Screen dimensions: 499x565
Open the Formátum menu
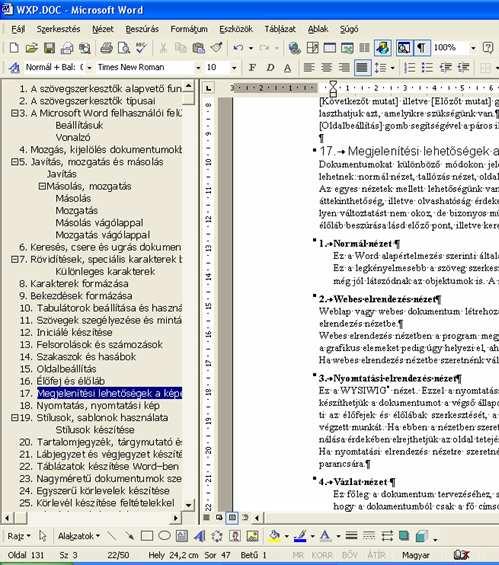point(189,29)
